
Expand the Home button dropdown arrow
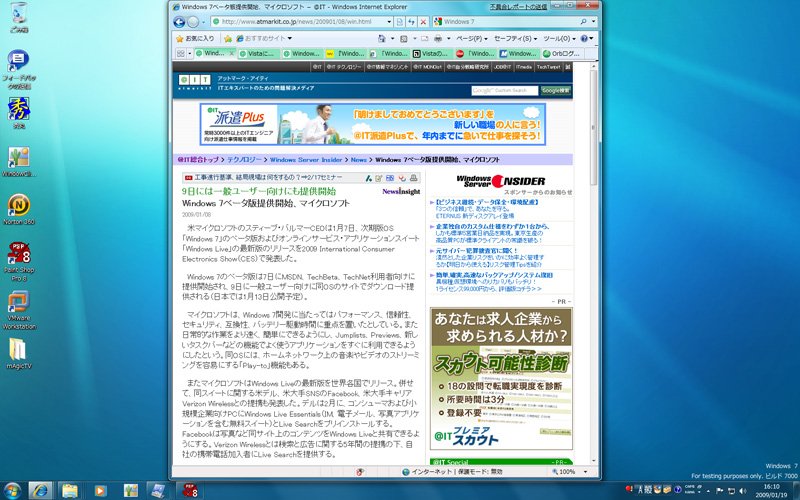coord(392,38)
